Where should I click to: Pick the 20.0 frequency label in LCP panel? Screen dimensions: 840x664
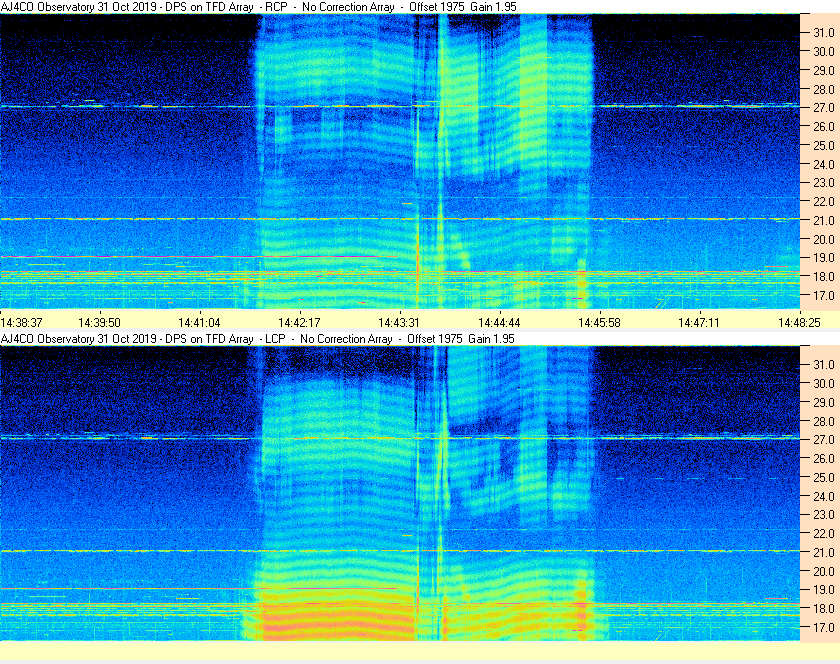[824, 571]
